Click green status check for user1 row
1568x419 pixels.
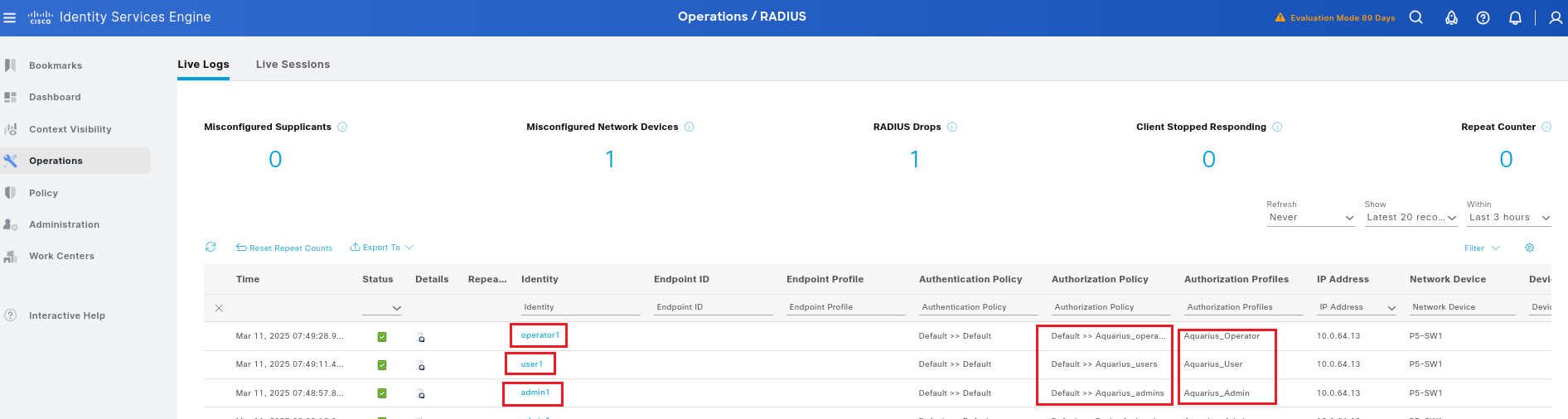pyautogui.click(x=382, y=365)
